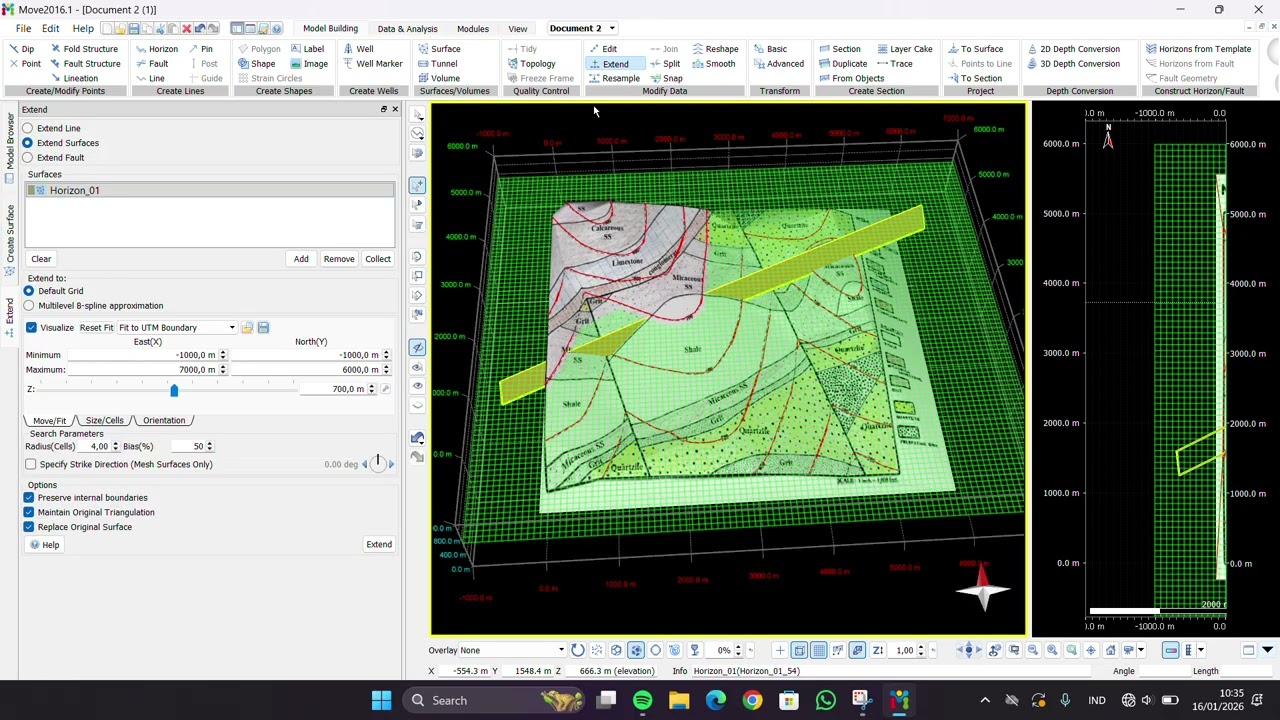Open the Size/Cells tab
Screen dimensions: 1280x720
pyautogui.click(x=104, y=421)
